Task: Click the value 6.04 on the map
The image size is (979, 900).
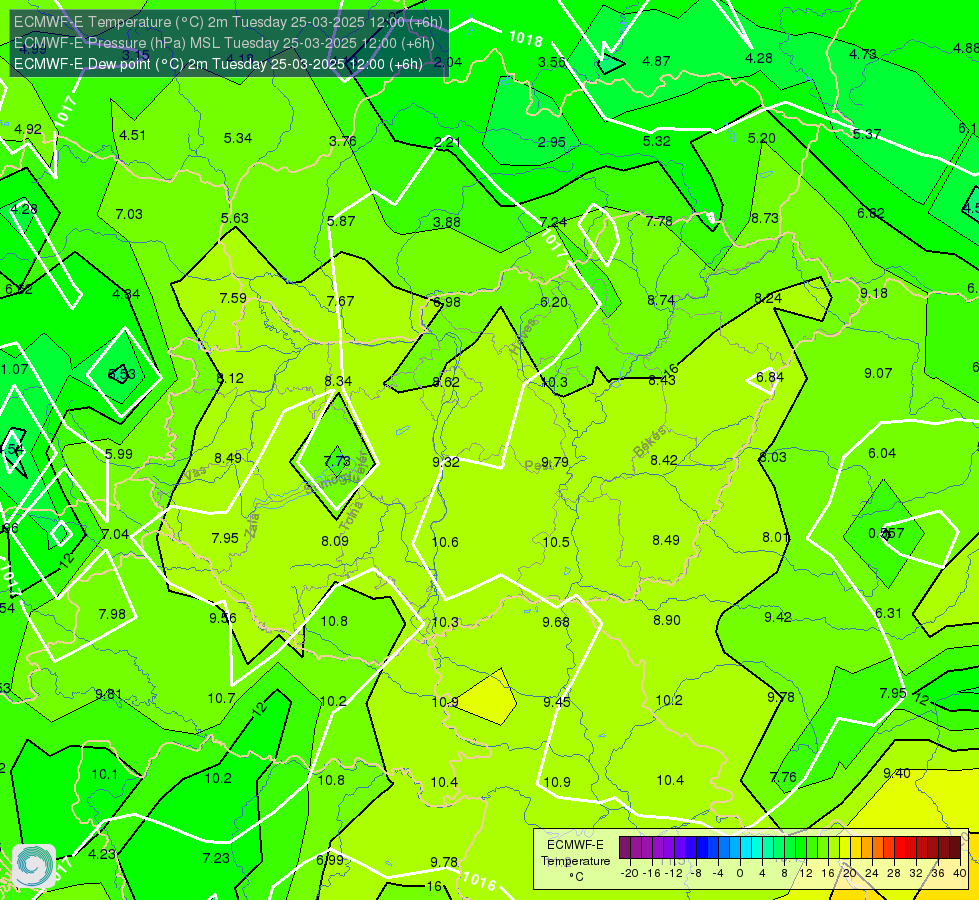Action: (x=882, y=453)
